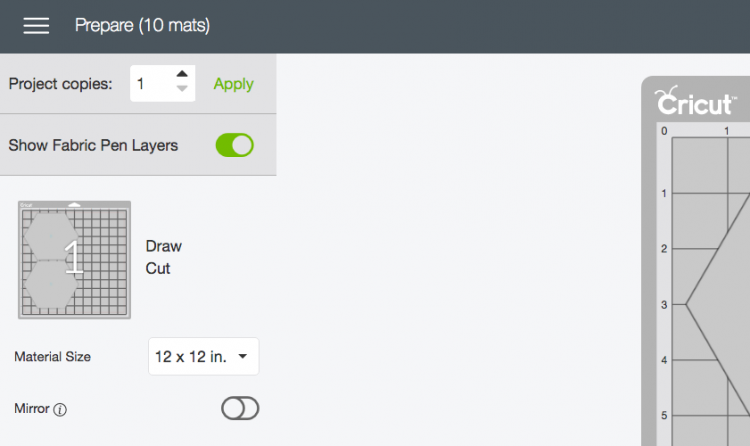The width and height of the screenshot is (750, 446).
Task: Click the Material Size label
Action: [53, 357]
